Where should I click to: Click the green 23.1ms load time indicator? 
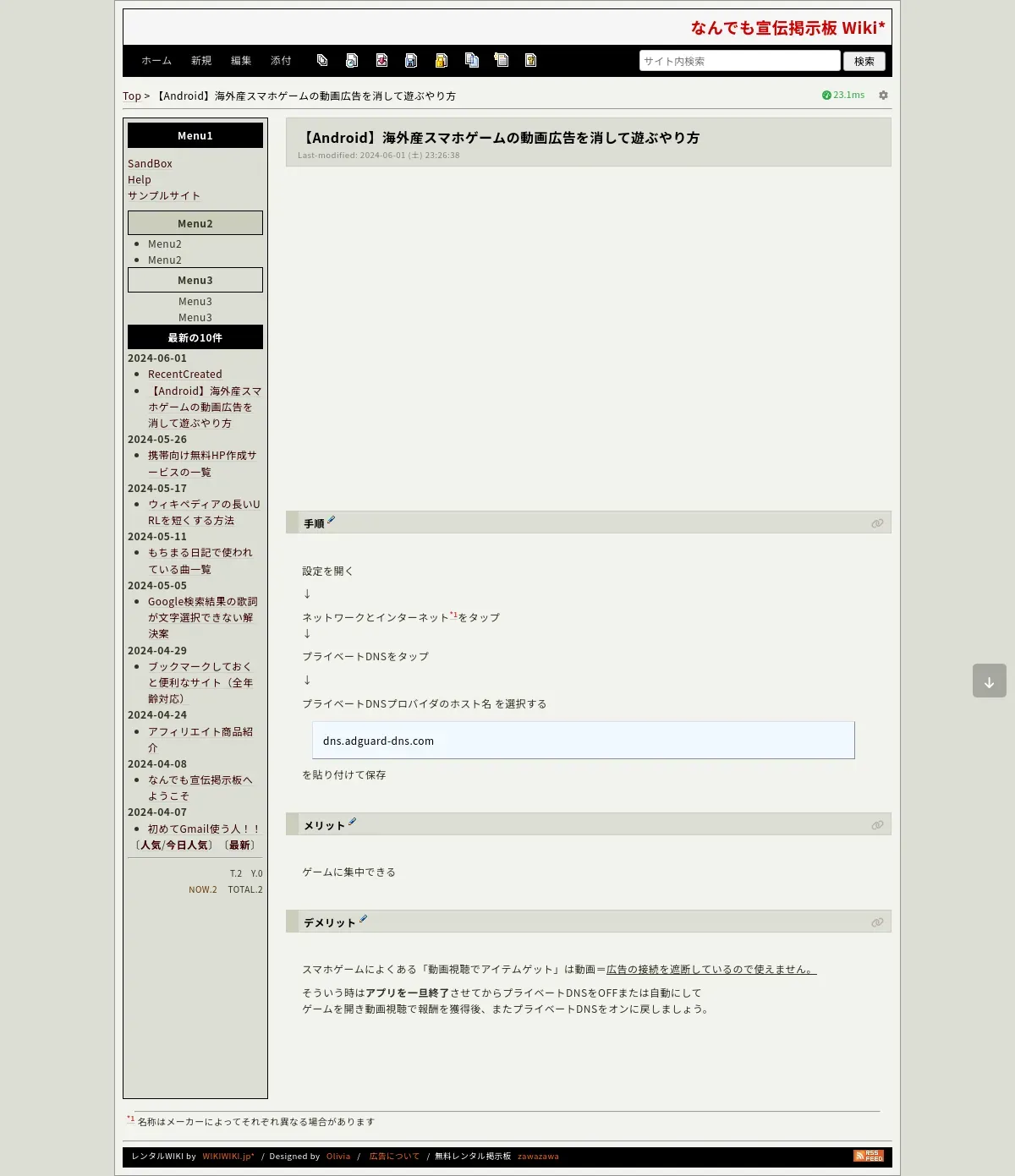(x=843, y=96)
